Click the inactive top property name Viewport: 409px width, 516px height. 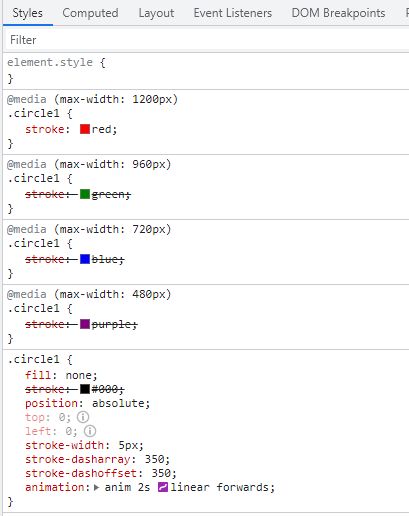(x=35, y=417)
